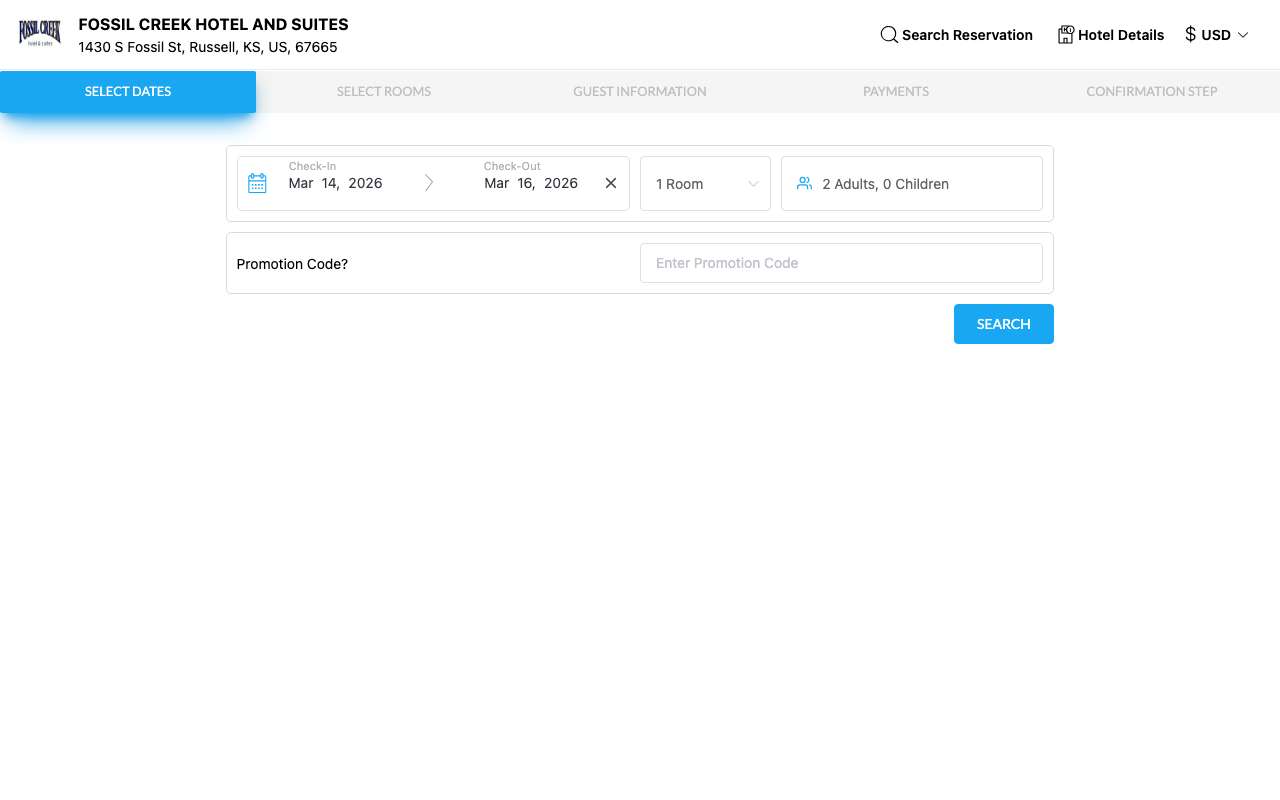Select the Confirmation Step tab

tap(1152, 91)
